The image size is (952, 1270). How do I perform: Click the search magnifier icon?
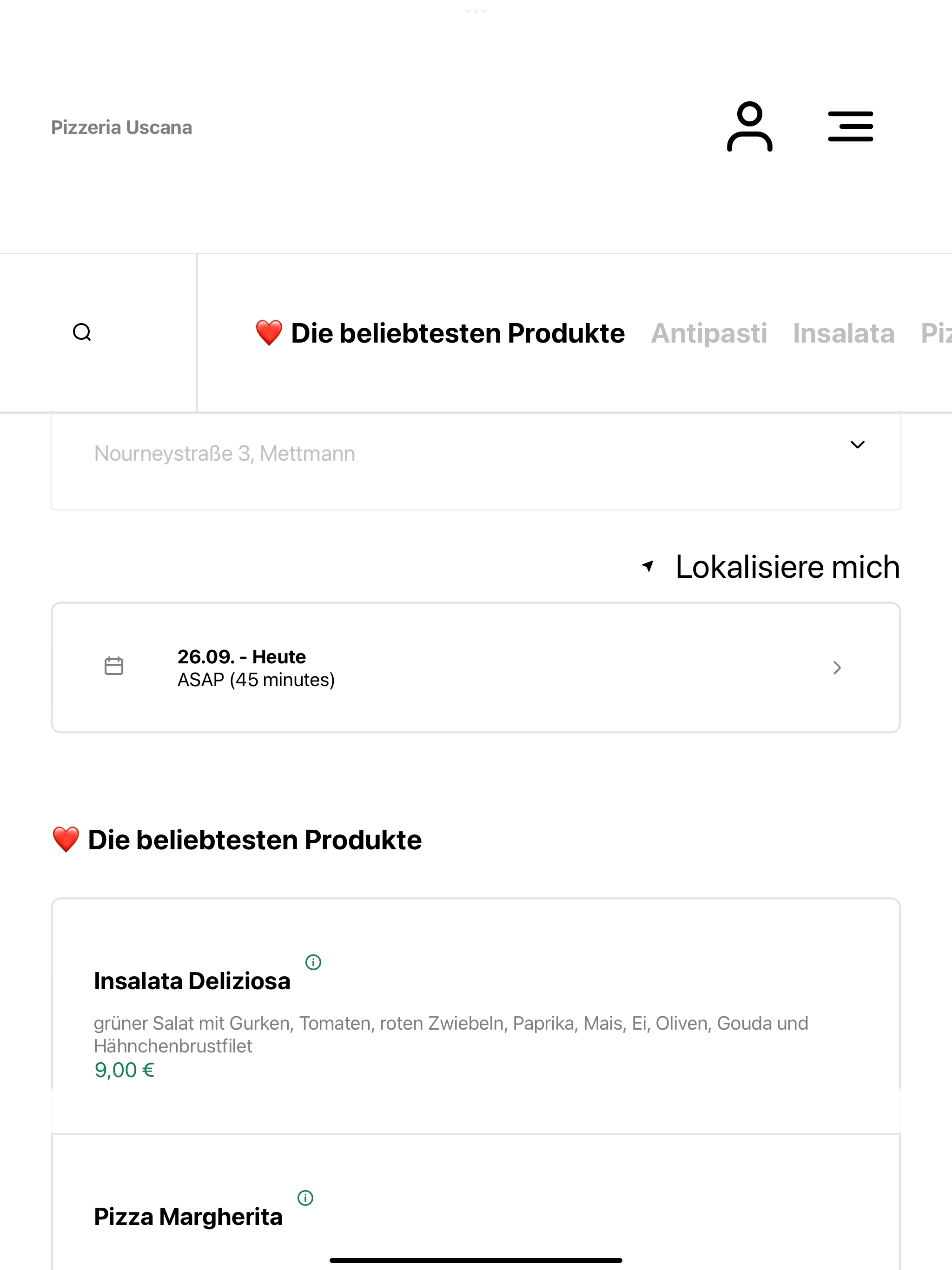82,332
